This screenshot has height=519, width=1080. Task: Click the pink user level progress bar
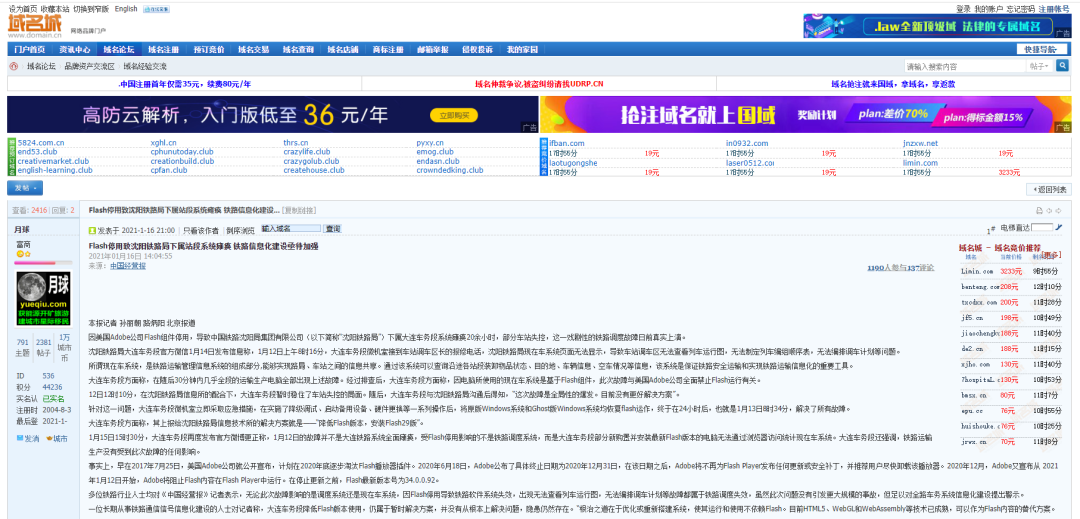click(x=45, y=263)
